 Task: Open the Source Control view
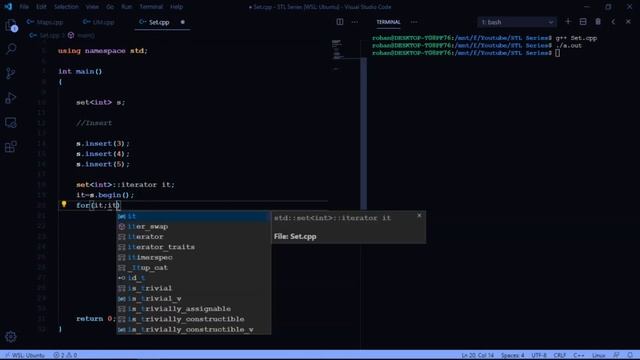[x=11, y=73]
